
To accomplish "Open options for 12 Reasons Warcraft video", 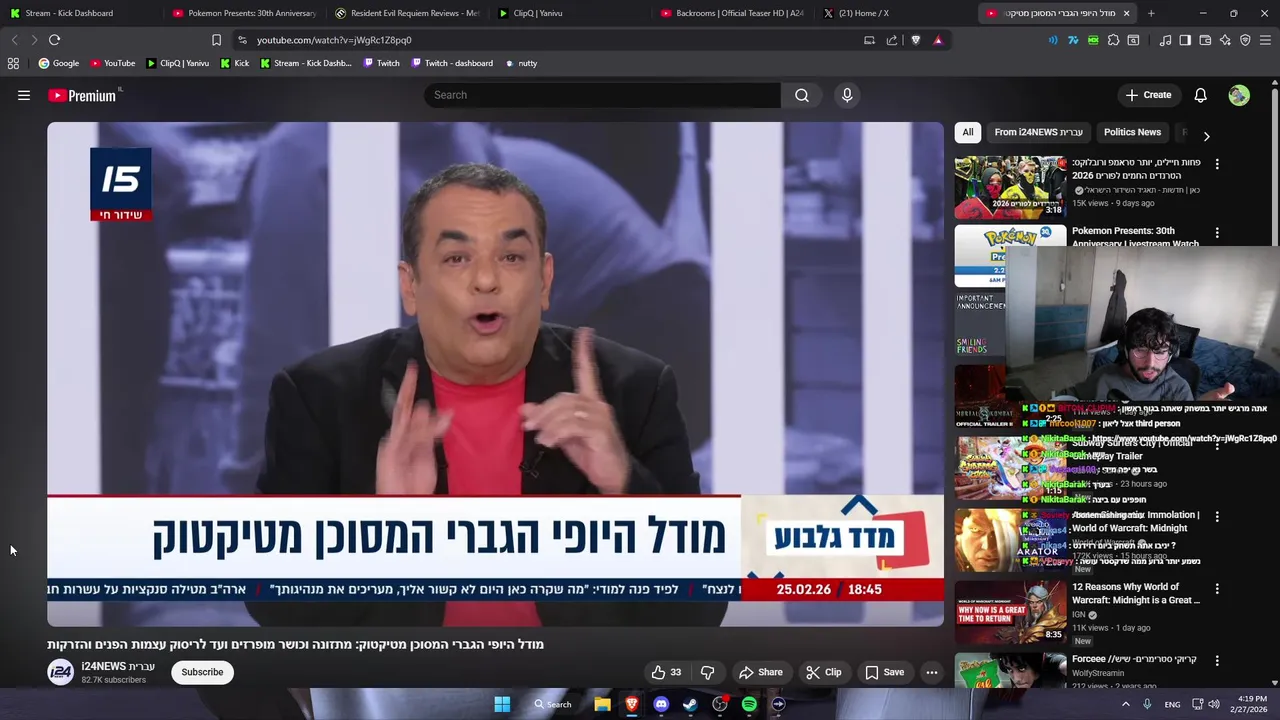I will [x=1217, y=589].
